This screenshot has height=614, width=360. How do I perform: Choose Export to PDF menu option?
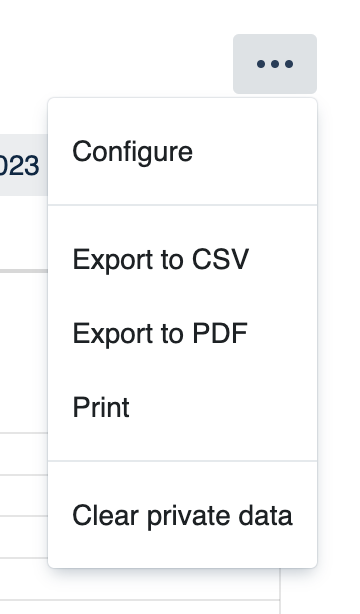[x=182, y=333]
